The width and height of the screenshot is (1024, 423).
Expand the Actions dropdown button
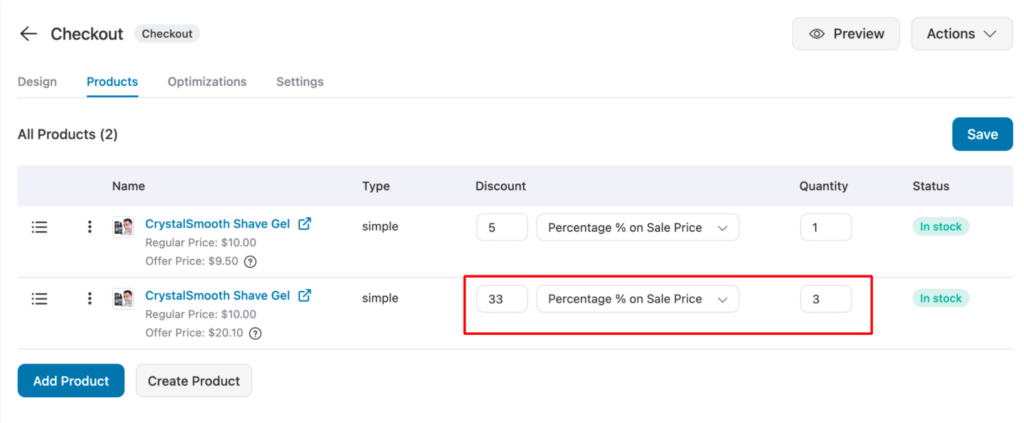click(x=961, y=34)
